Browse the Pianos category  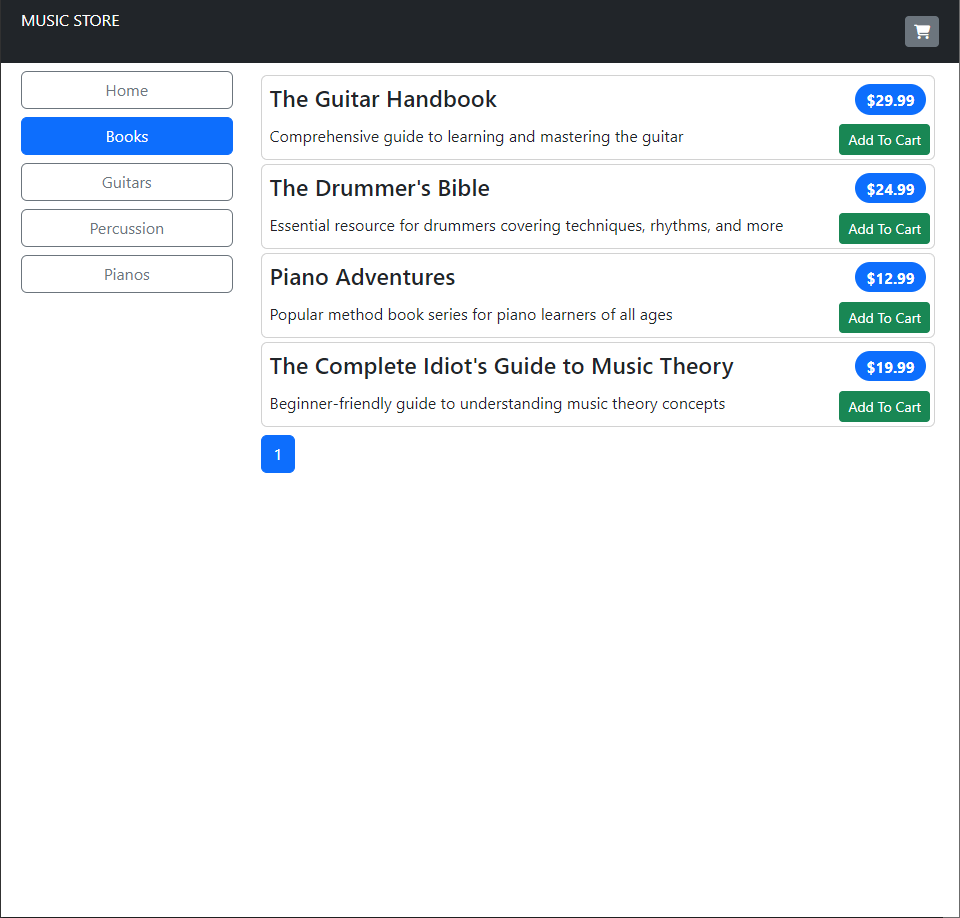click(x=127, y=274)
